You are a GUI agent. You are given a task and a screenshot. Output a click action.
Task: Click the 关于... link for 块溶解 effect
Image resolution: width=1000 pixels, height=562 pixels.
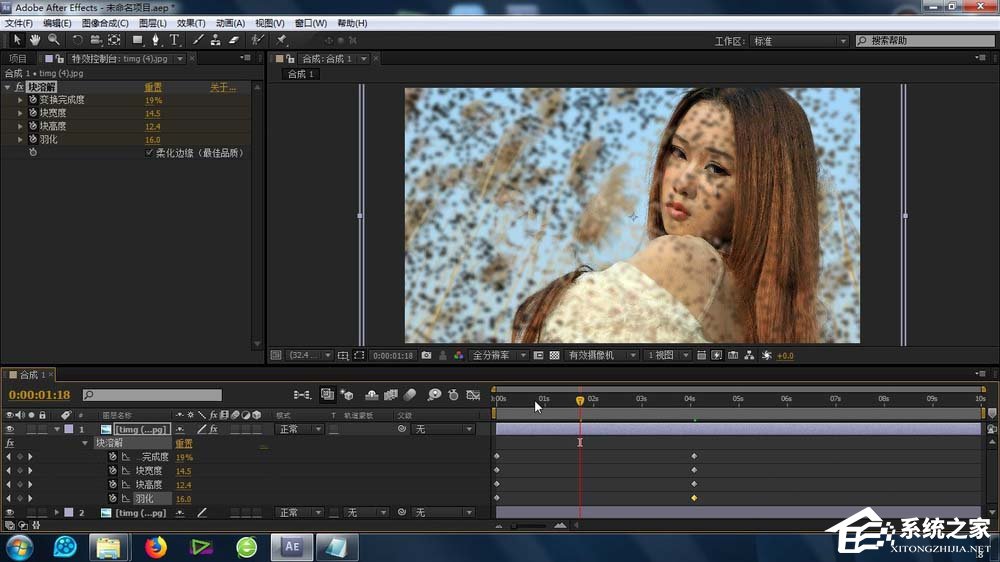(x=222, y=88)
